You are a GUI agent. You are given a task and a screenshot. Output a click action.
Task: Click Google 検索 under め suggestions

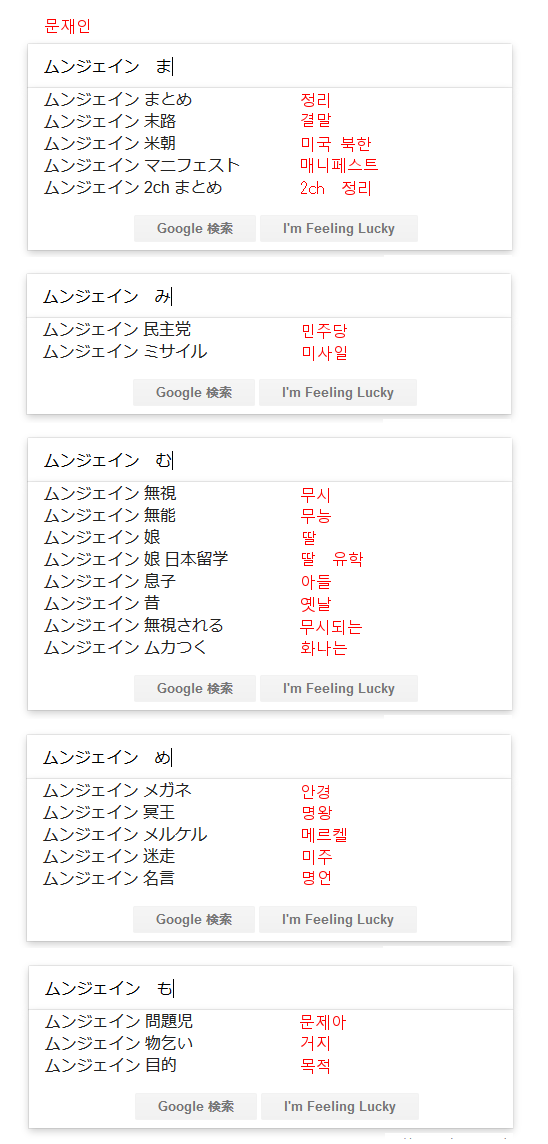point(194,919)
